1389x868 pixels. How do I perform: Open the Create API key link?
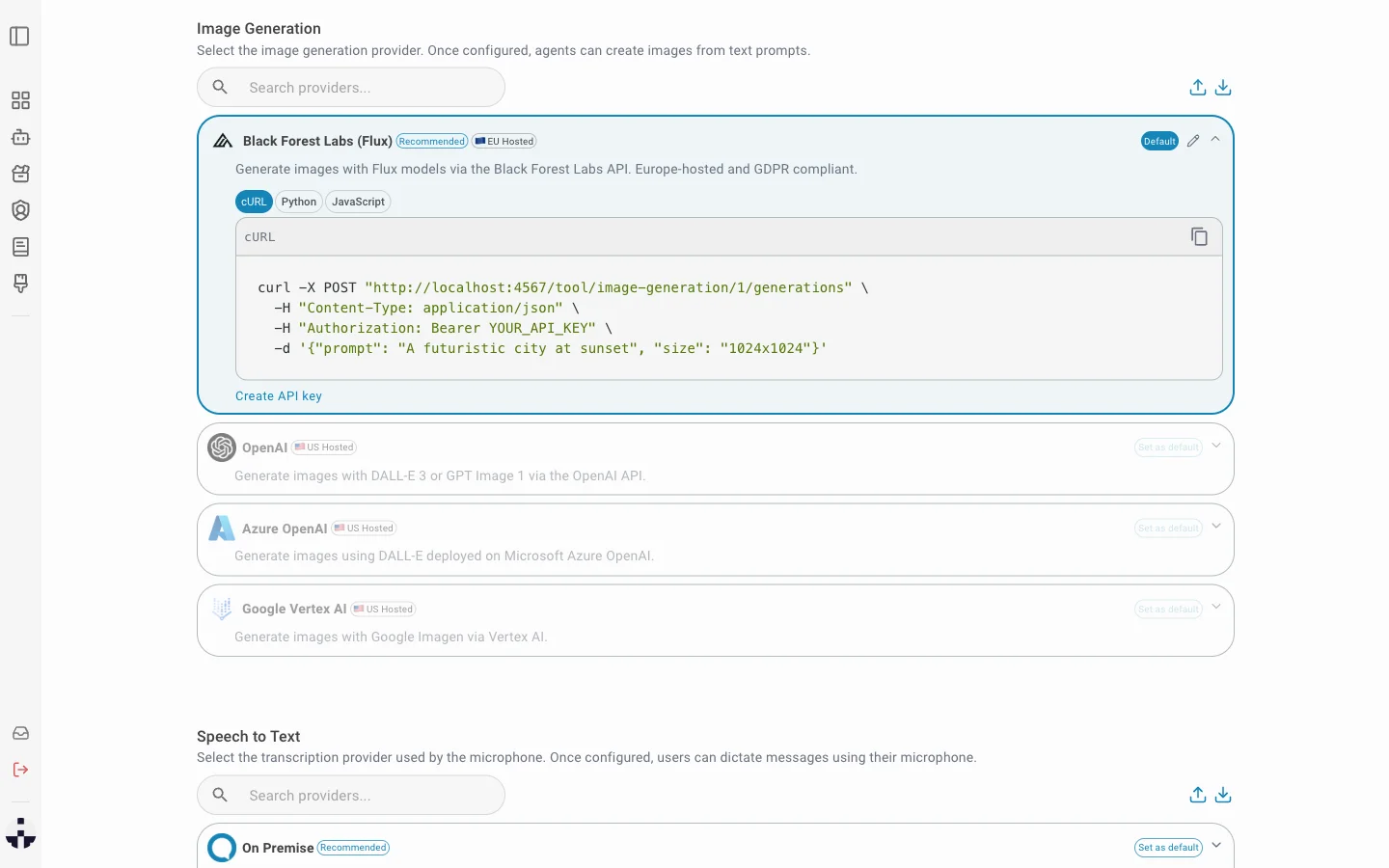(279, 396)
